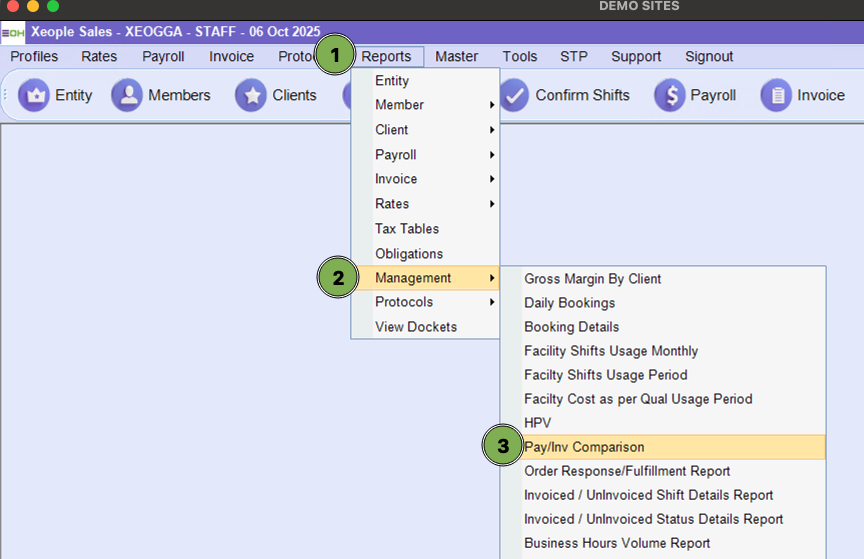Click the Confirm Shifts checkmark icon
Screen dimensions: 864x559
pos(514,95)
